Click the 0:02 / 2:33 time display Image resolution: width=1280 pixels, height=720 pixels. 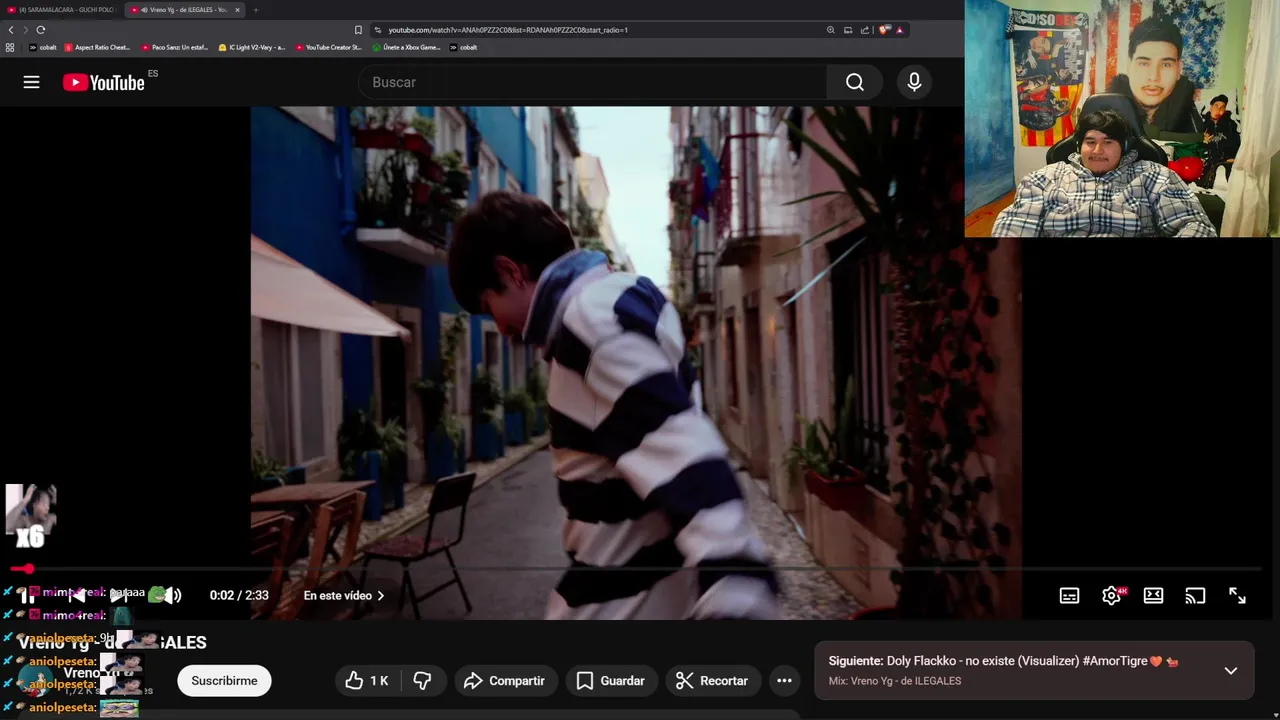click(239, 595)
